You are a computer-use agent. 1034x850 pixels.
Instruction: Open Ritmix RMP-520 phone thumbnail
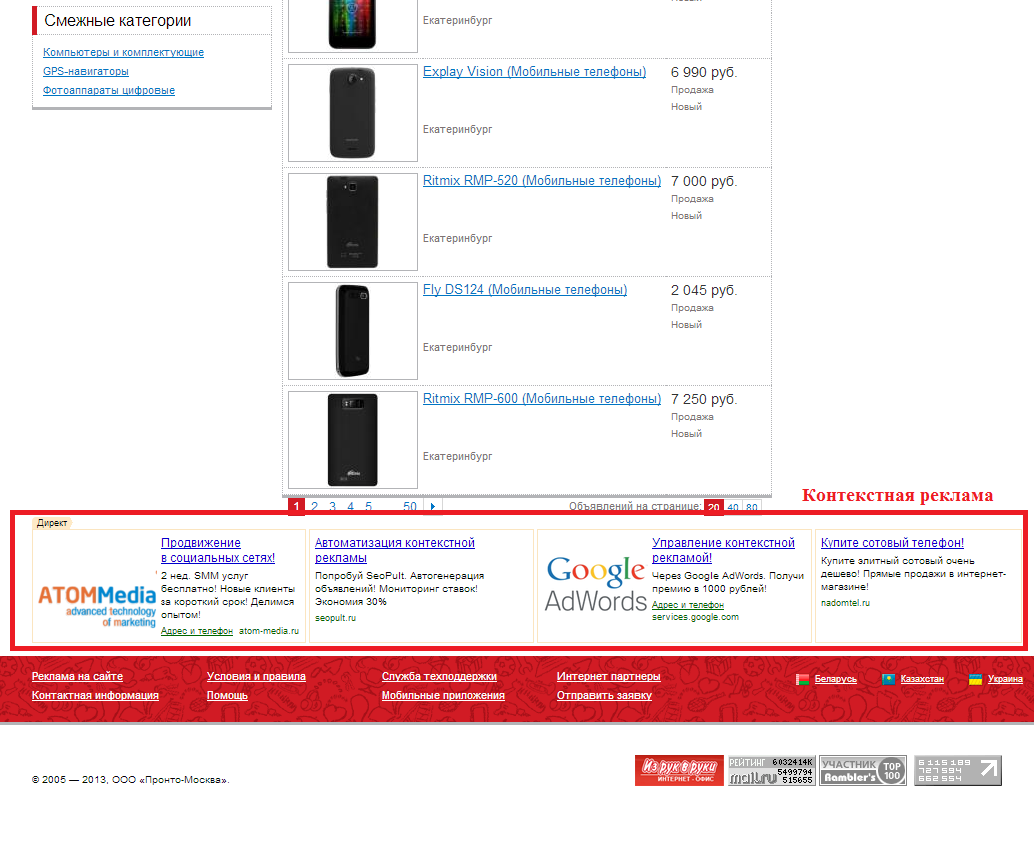pyautogui.click(x=353, y=222)
